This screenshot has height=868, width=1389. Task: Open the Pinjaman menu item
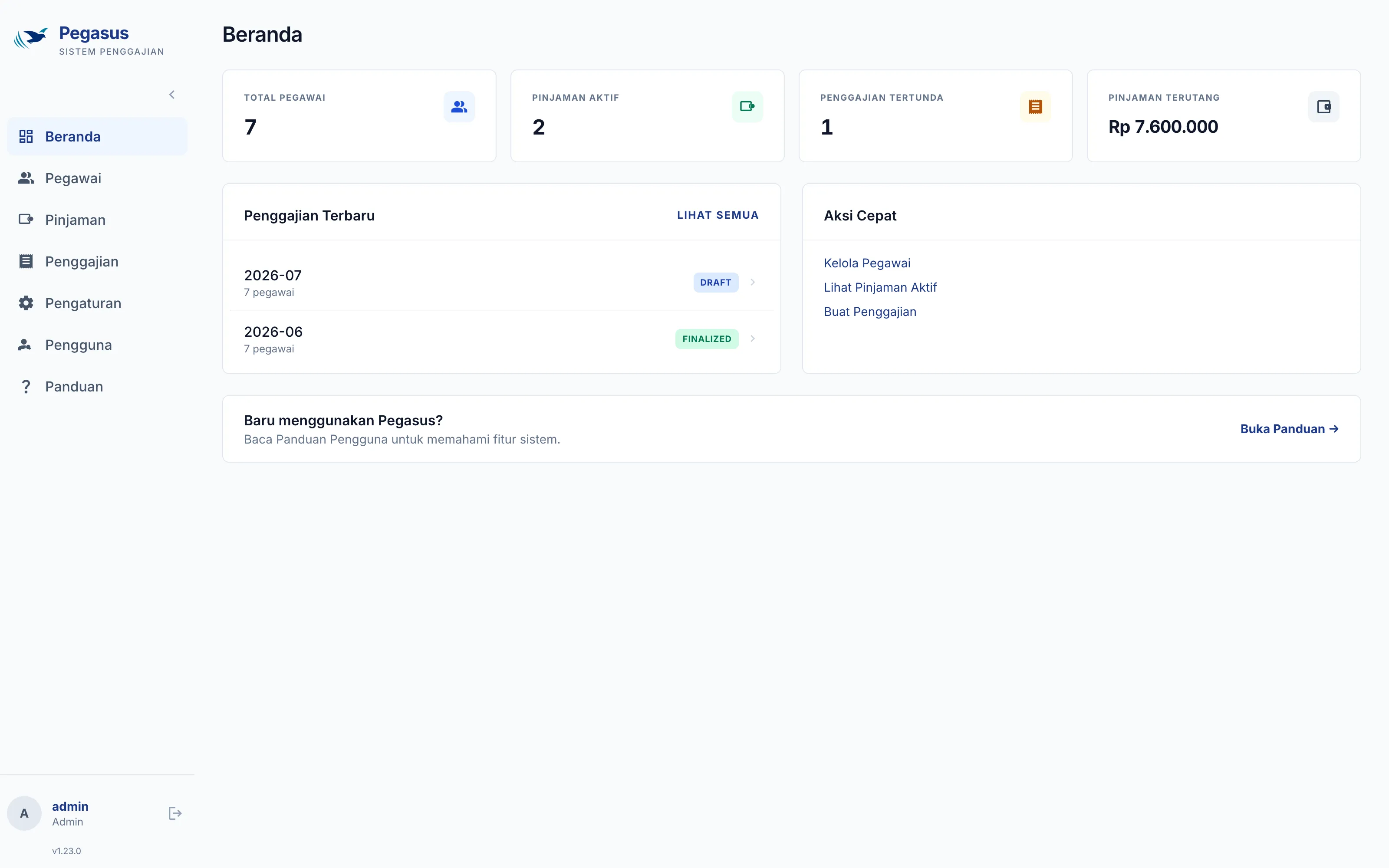pos(97,220)
